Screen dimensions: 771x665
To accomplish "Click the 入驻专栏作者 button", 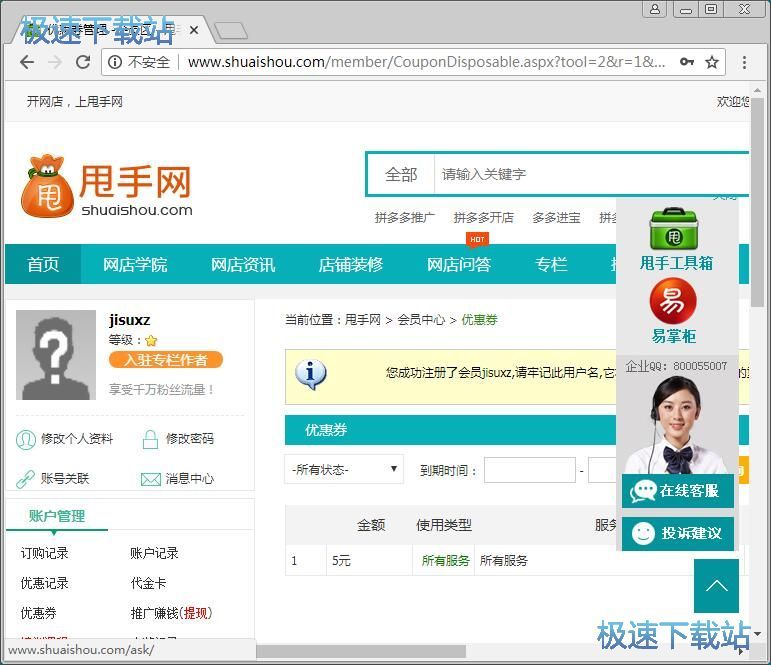I will click(x=166, y=360).
